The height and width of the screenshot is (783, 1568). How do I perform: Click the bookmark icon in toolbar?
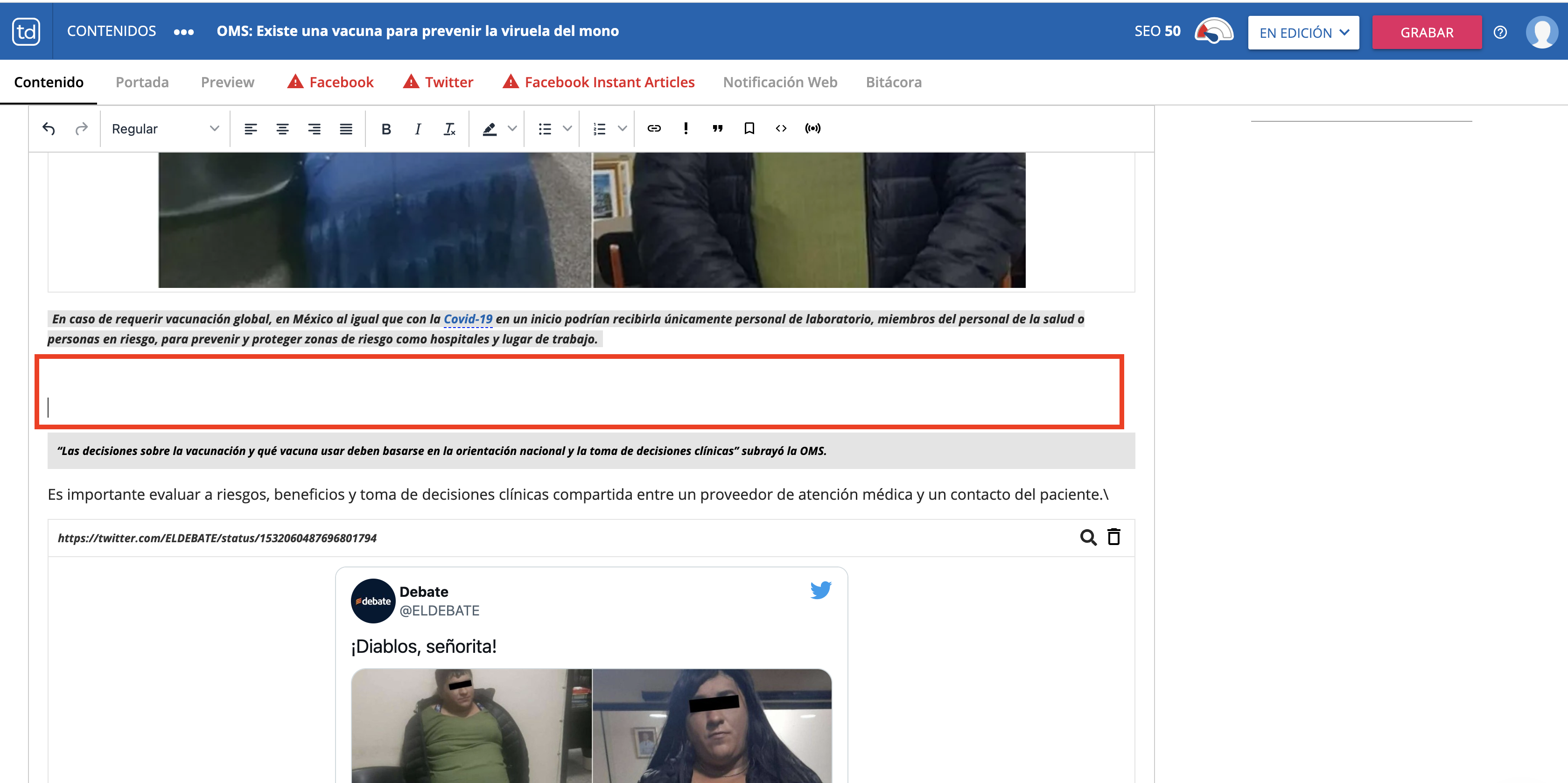[749, 128]
